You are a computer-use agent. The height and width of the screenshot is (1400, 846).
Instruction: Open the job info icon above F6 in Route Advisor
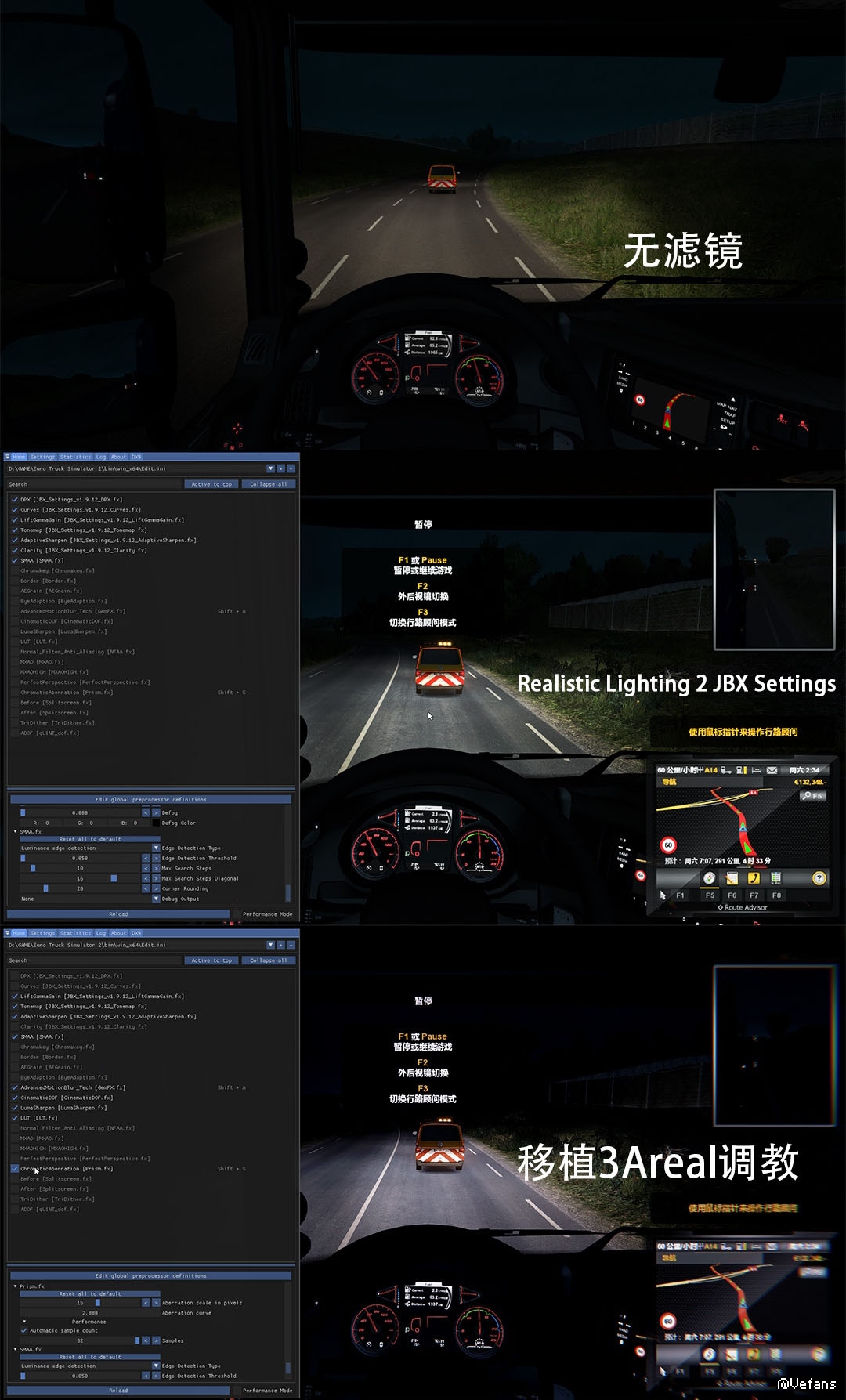point(732,878)
